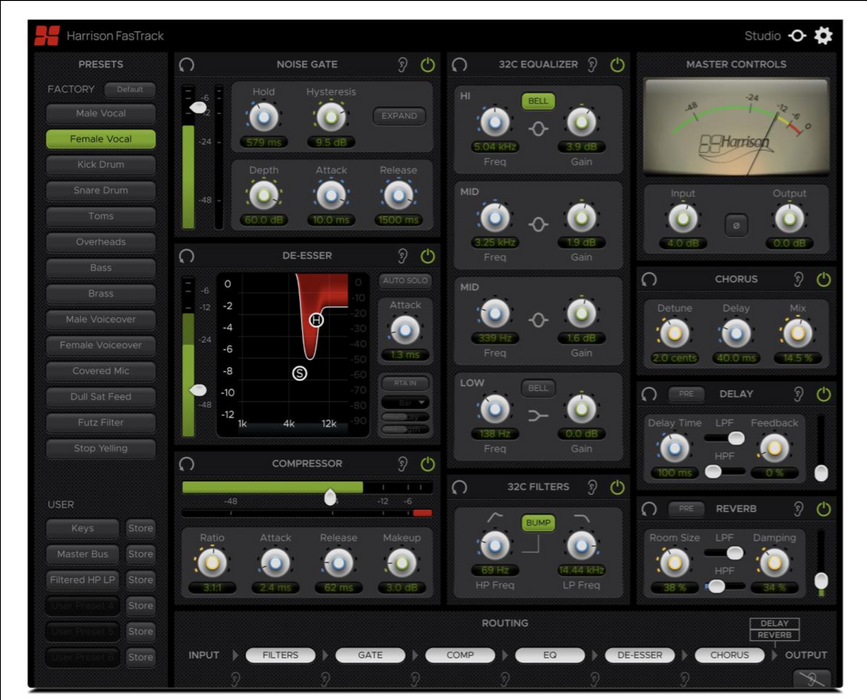Click the Default factory button

130,90
